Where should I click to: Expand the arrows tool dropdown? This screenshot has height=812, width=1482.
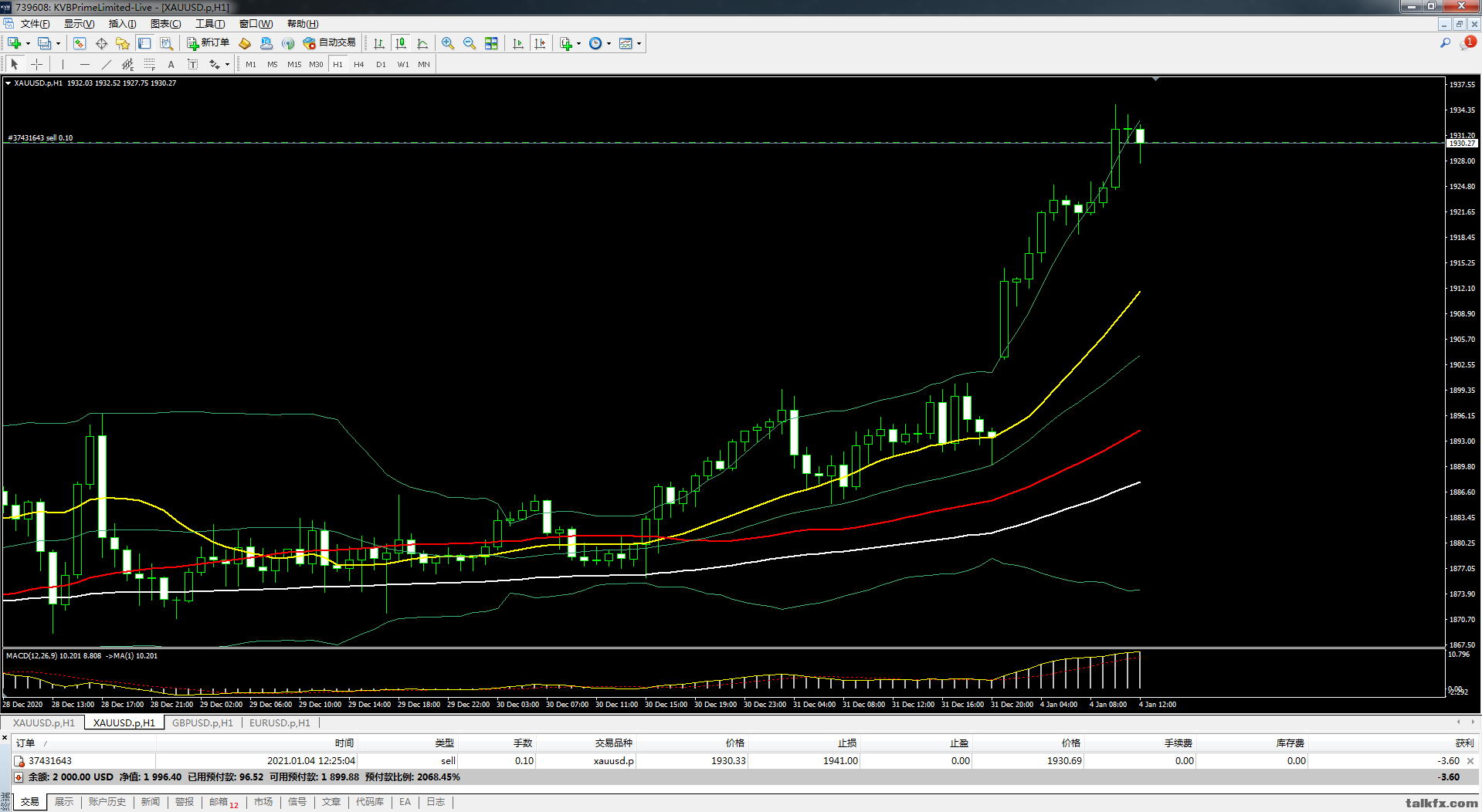pos(227,64)
